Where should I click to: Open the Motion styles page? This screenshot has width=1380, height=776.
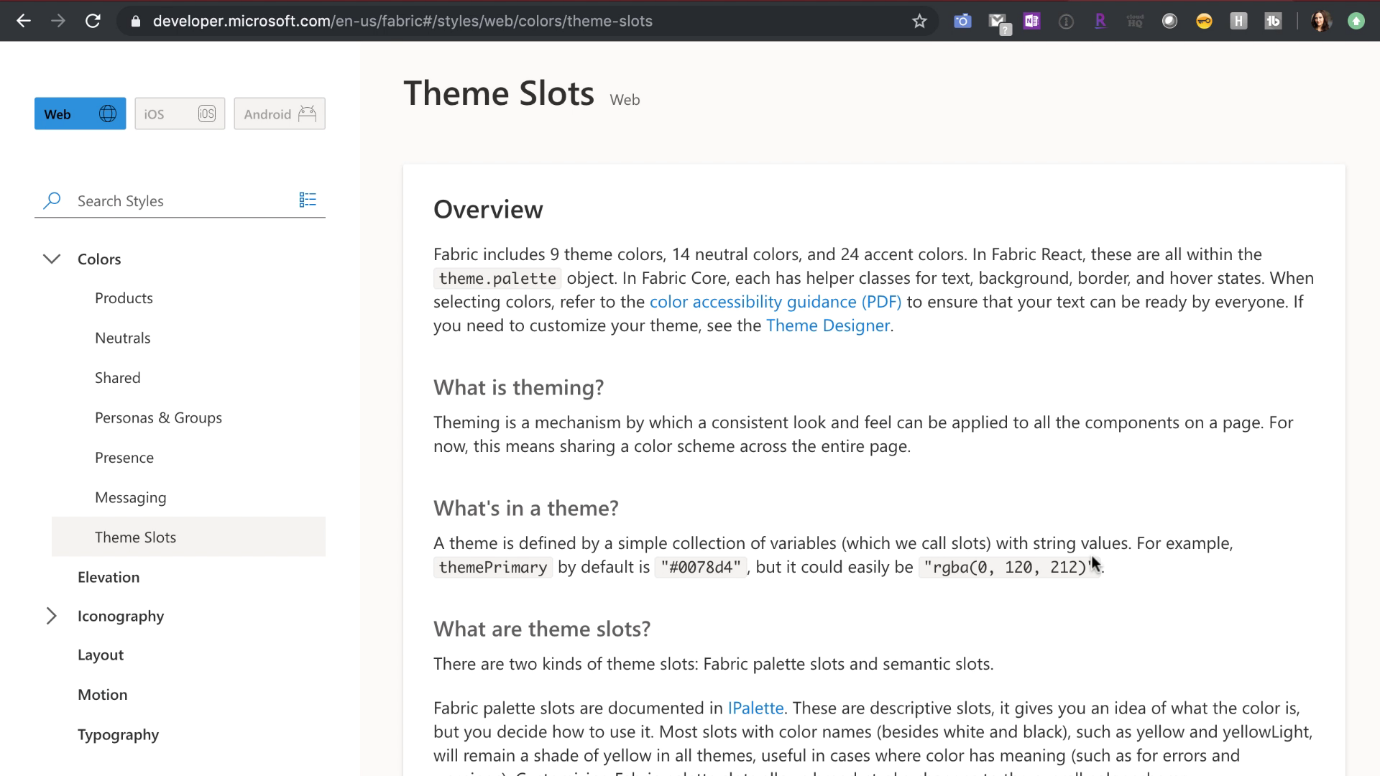(103, 695)
